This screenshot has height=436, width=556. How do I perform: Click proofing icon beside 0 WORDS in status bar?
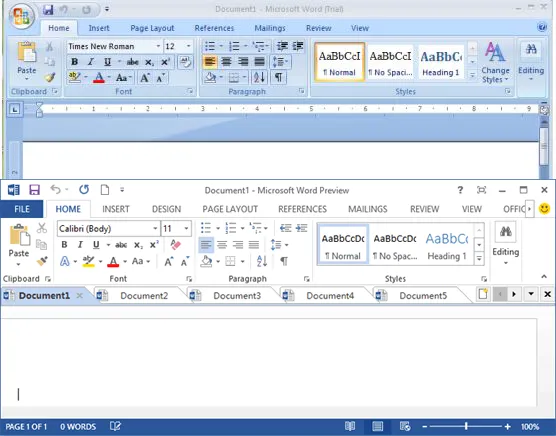click(115, 426)
